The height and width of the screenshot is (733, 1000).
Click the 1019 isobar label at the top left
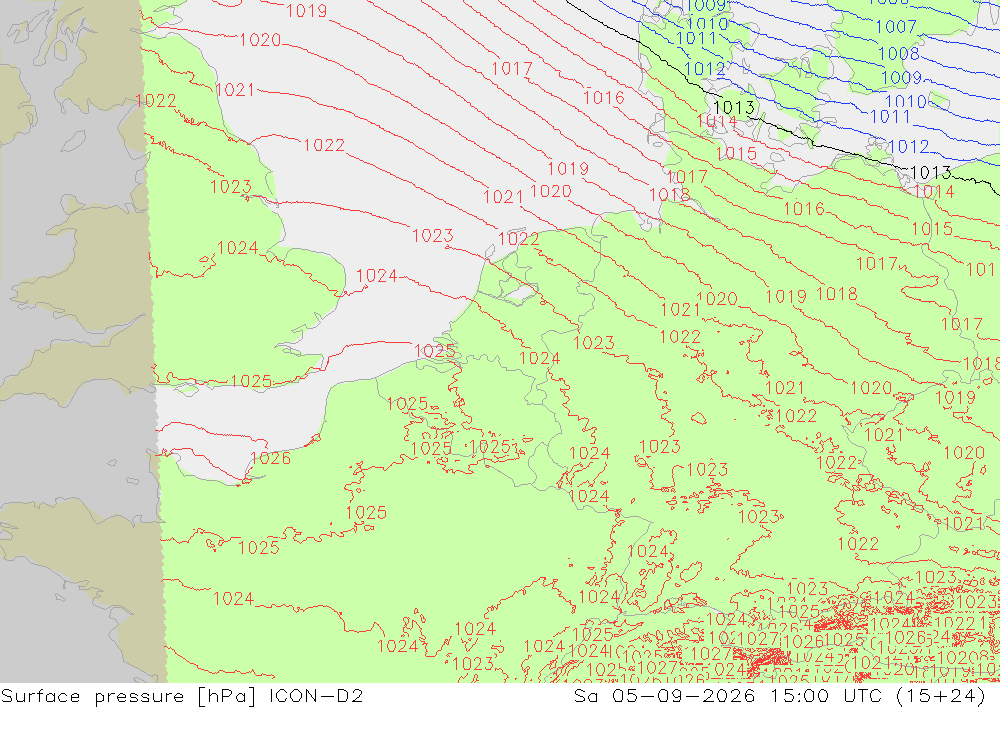307,11
